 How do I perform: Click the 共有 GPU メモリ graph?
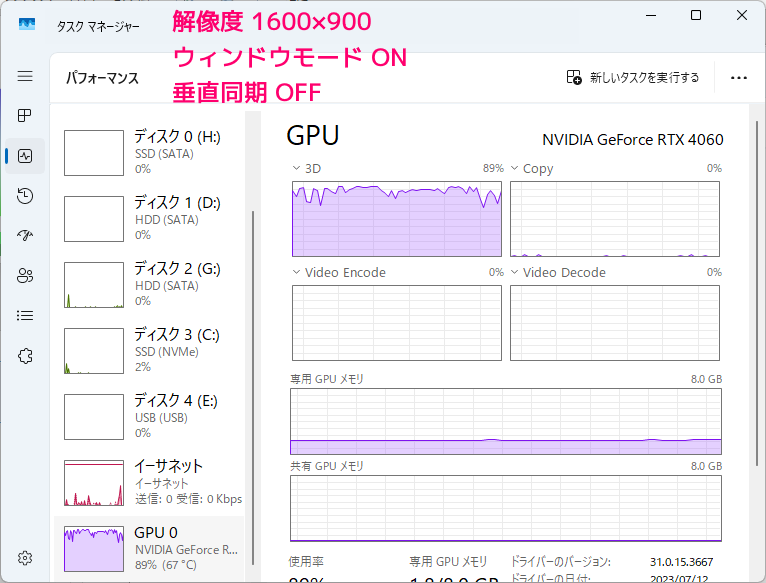pyautogui.click(x=506, y=509)
